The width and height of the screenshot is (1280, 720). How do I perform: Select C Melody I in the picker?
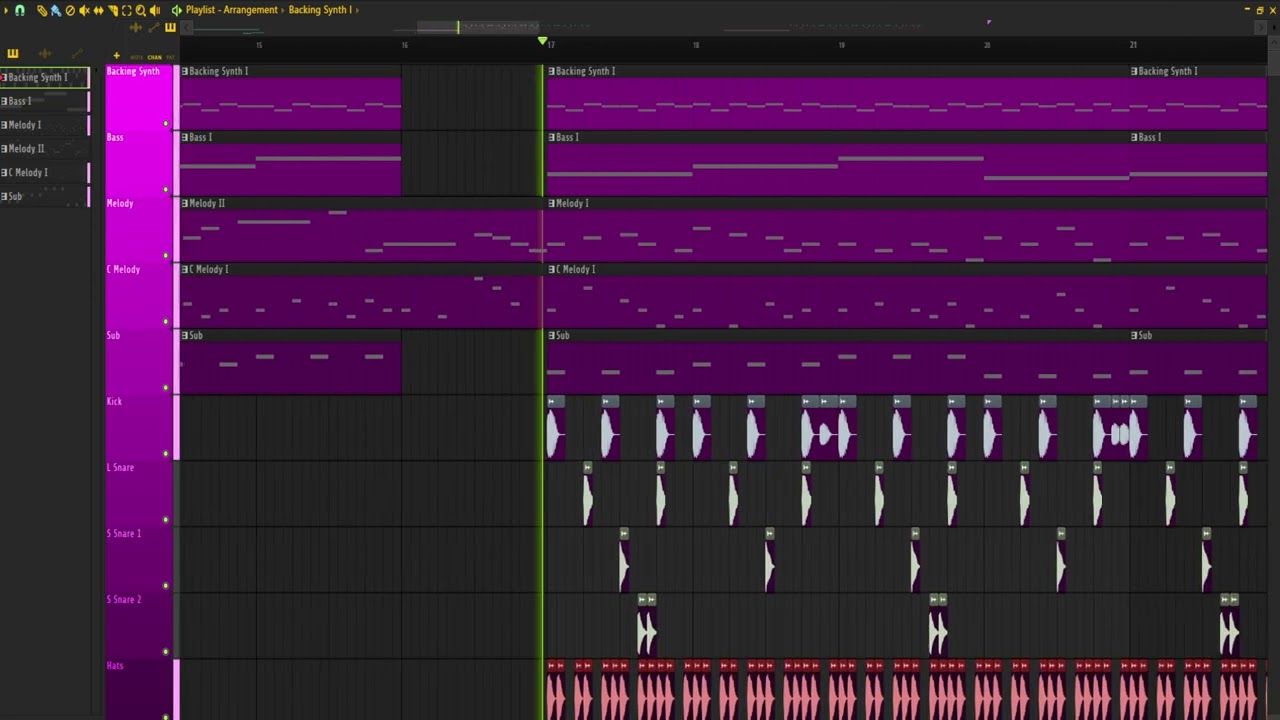[x=45, y=173]
